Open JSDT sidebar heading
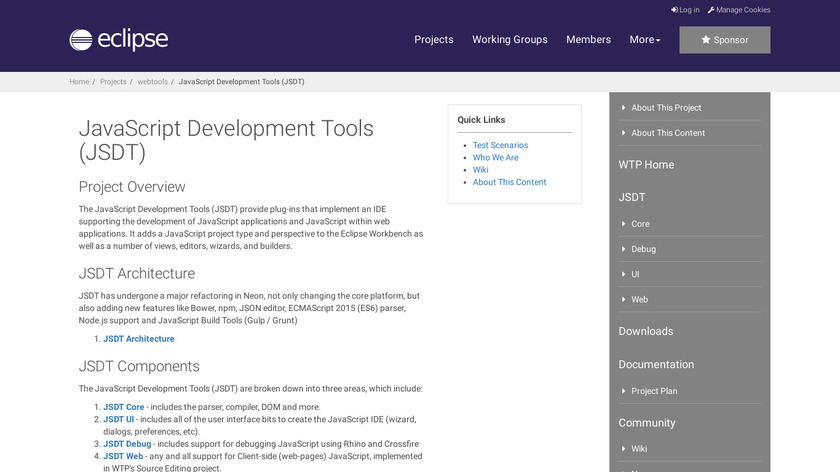840x472 pixels. coord(632,197)
